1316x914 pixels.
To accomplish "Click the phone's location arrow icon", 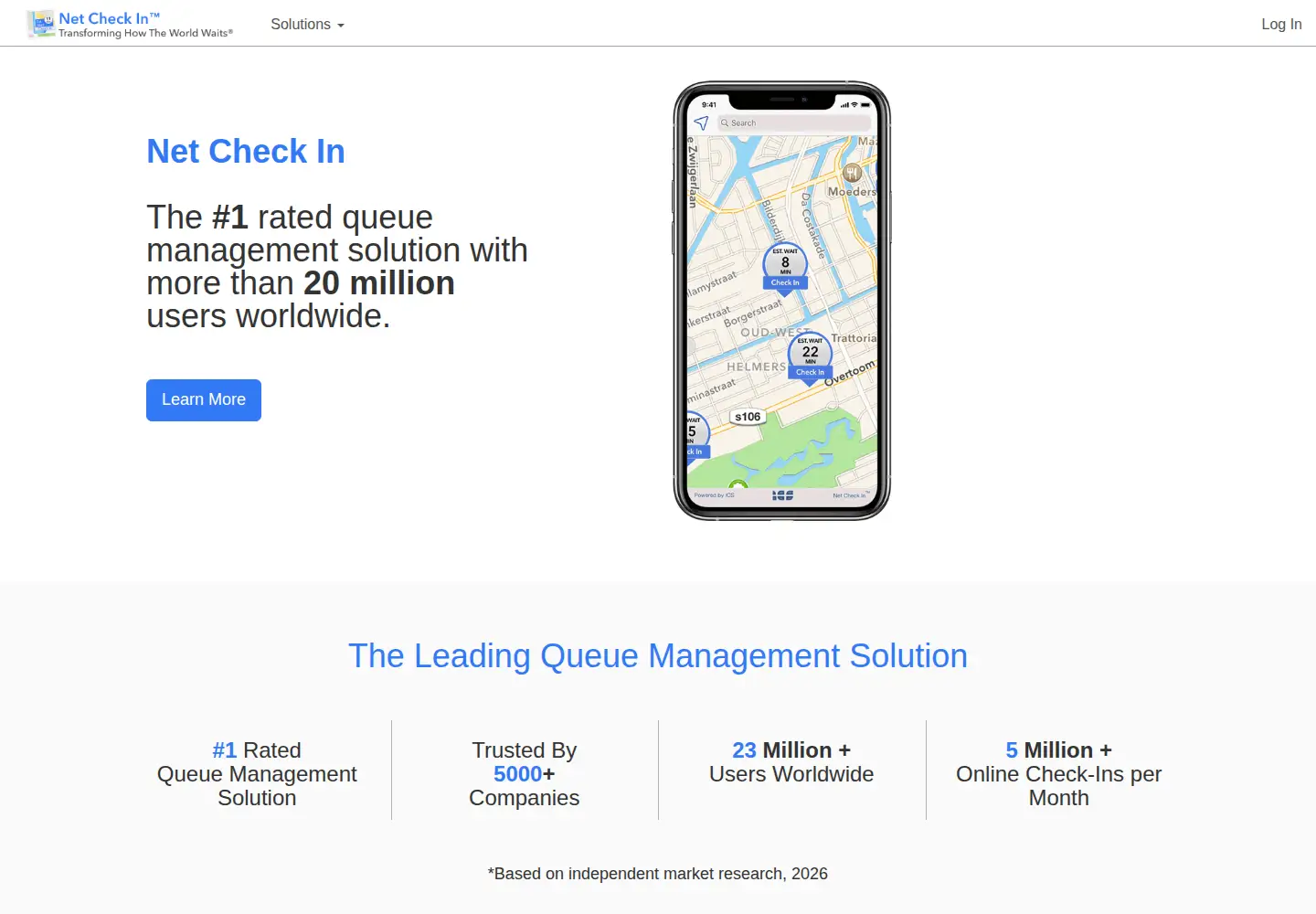I will click(x=701, y=122).
